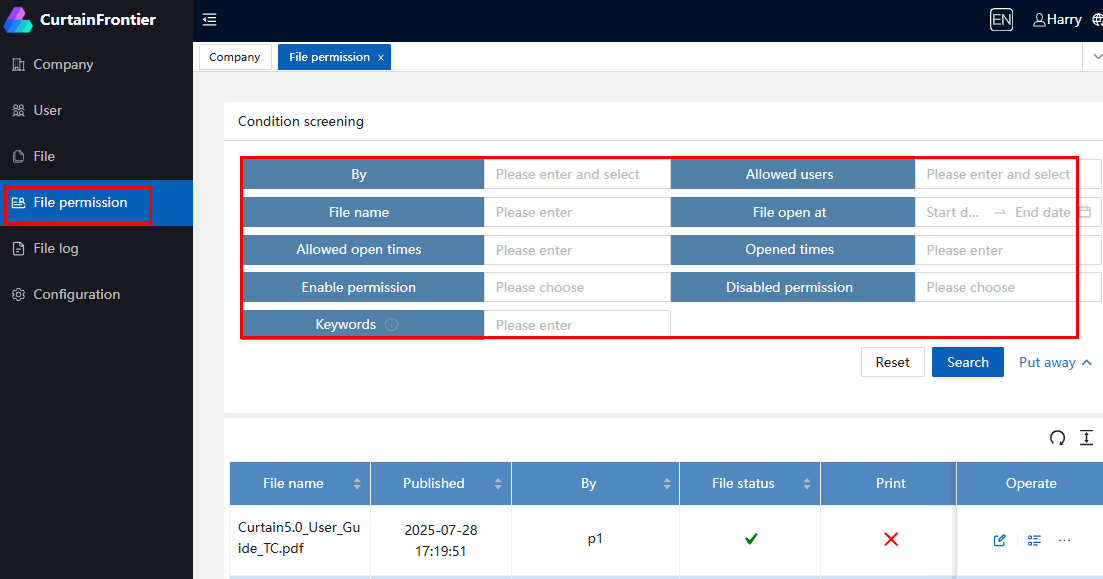Open Company in the sidebar menu
This screenshot has height=579, width=1103.
pyautogui.click(x=96, y=65)
